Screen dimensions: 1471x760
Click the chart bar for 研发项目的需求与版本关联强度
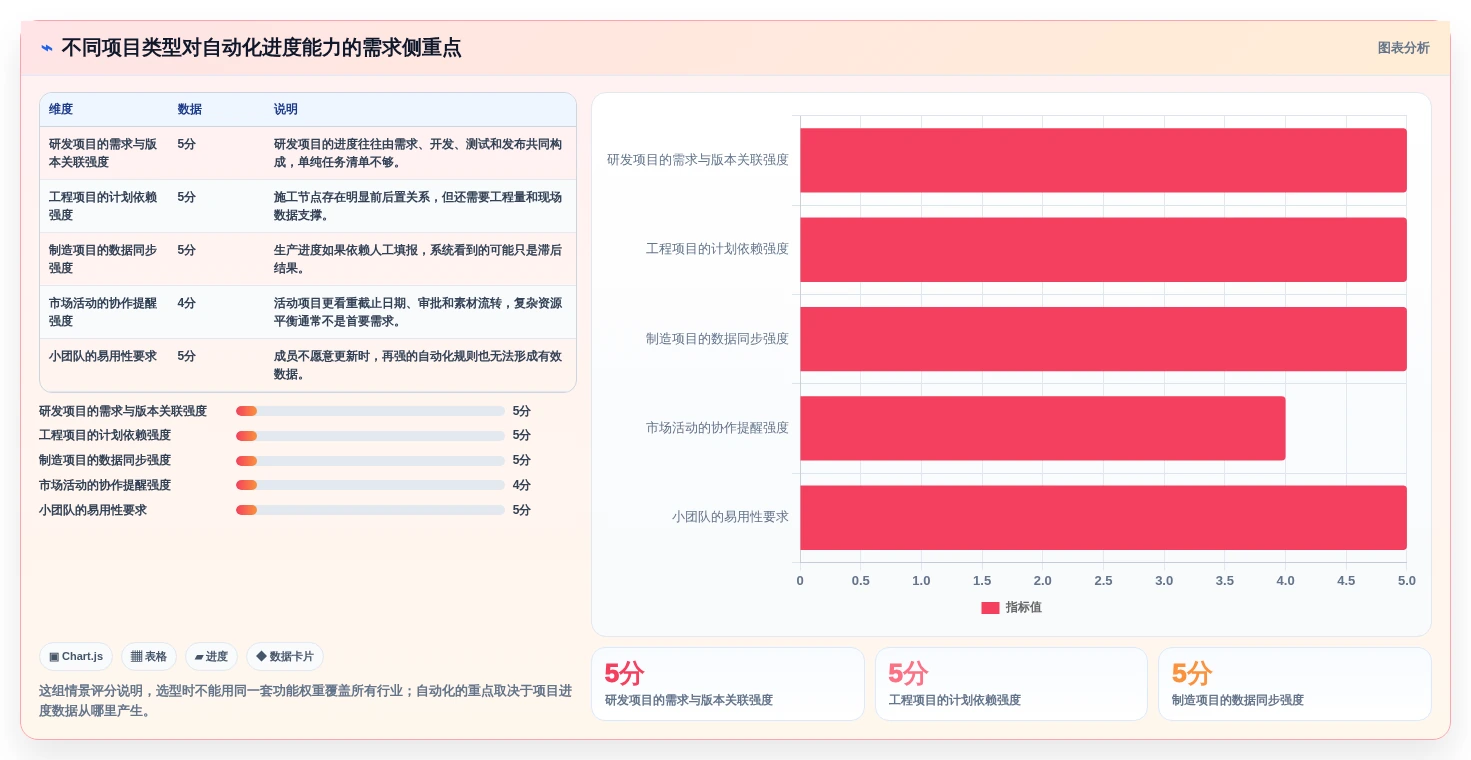click(x=1103, y=160)
